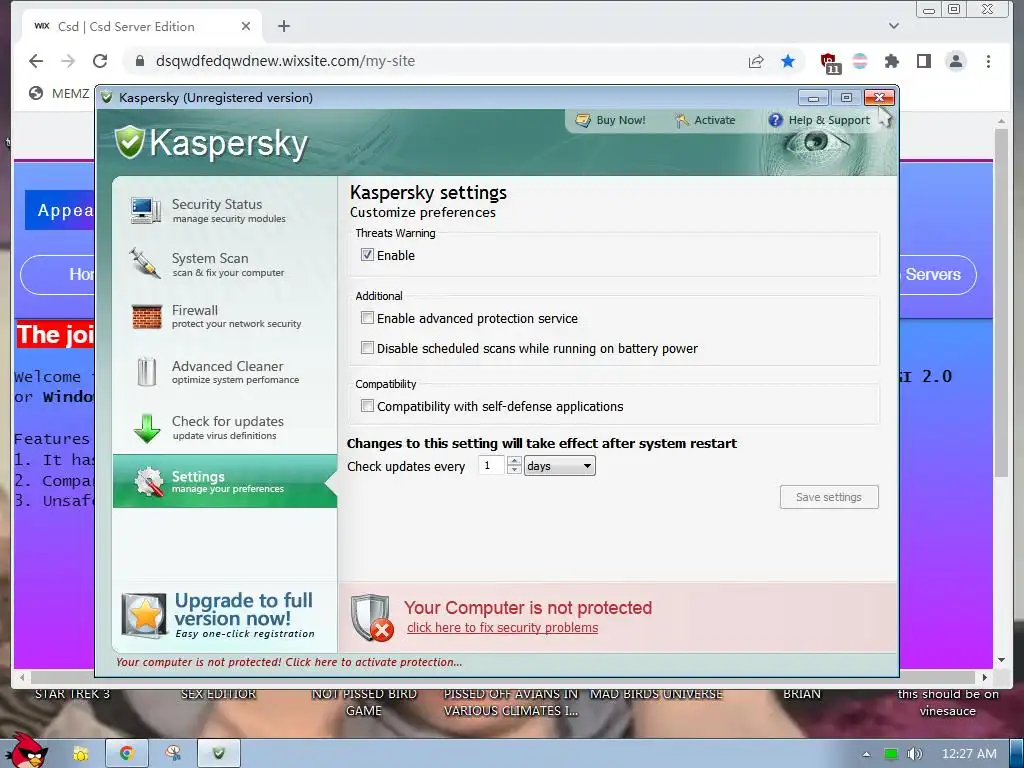Open Advanced Cleaner menu item
1024x768 pixels.
pos(225,372)
